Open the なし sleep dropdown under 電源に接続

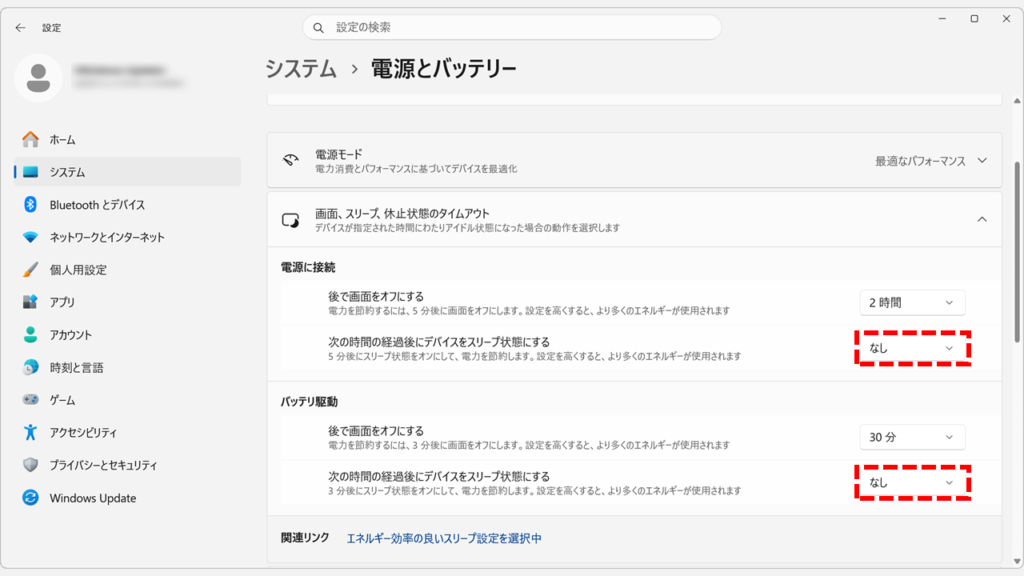911,349
